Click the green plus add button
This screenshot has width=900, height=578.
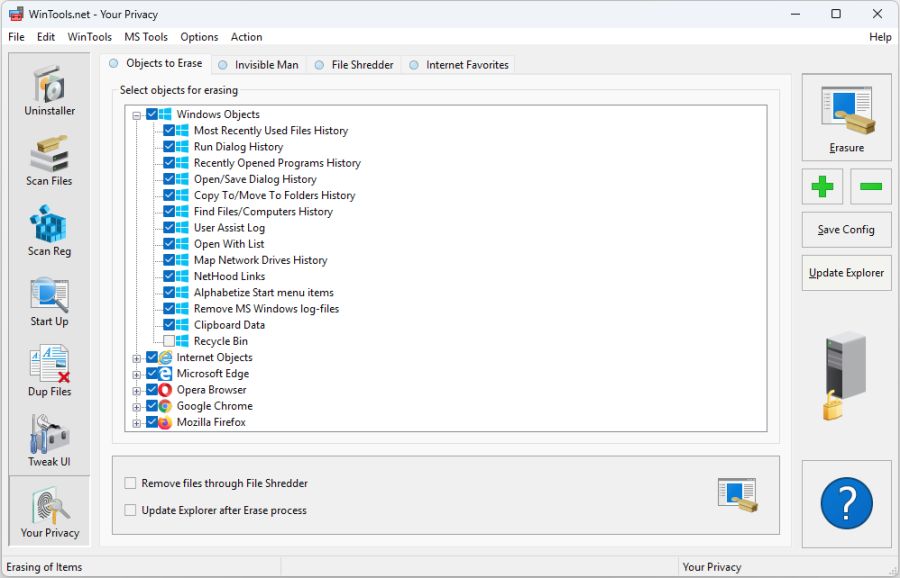coord(821,187)
